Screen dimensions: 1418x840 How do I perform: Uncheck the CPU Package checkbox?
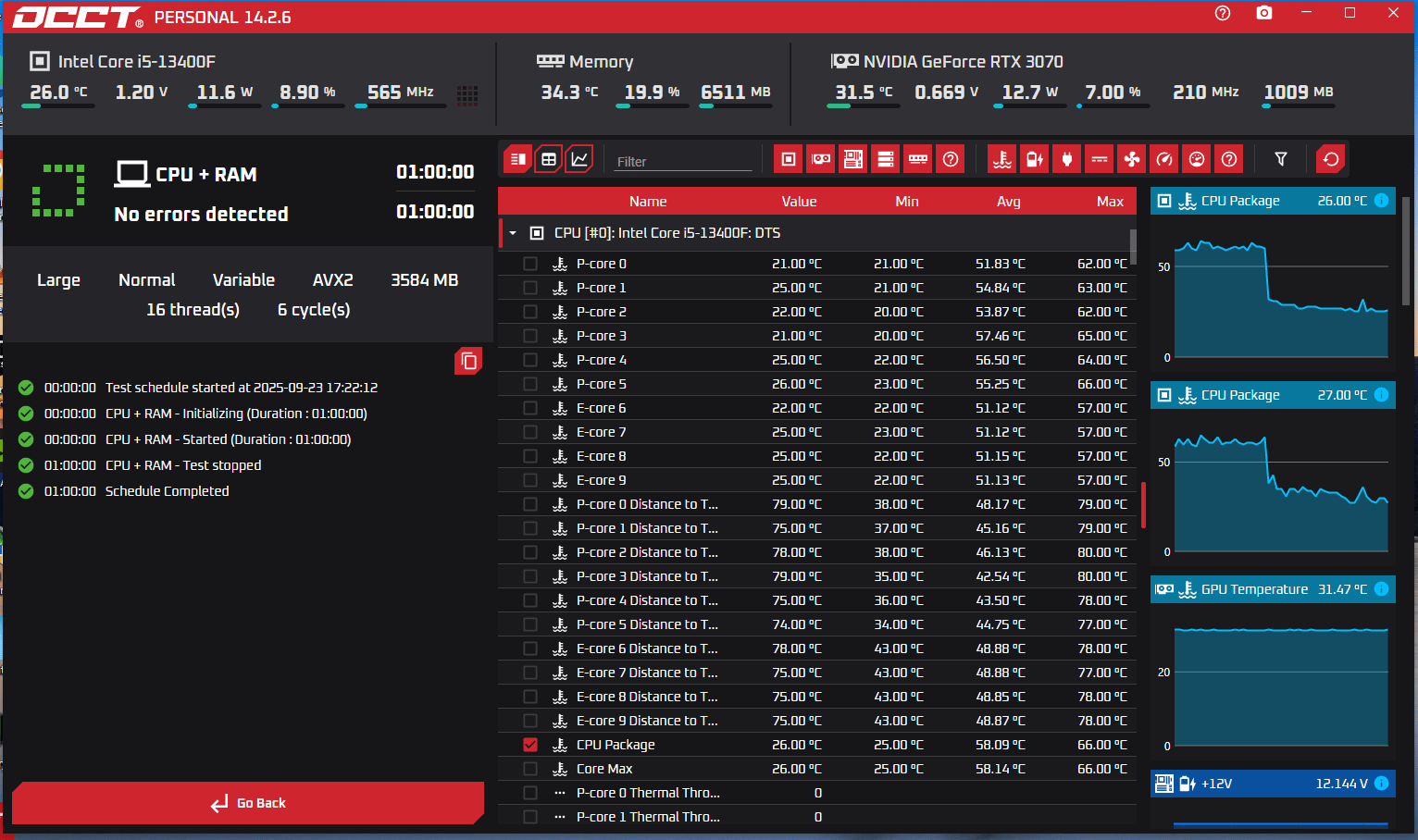pyautogui.click(x=530, y=745)
